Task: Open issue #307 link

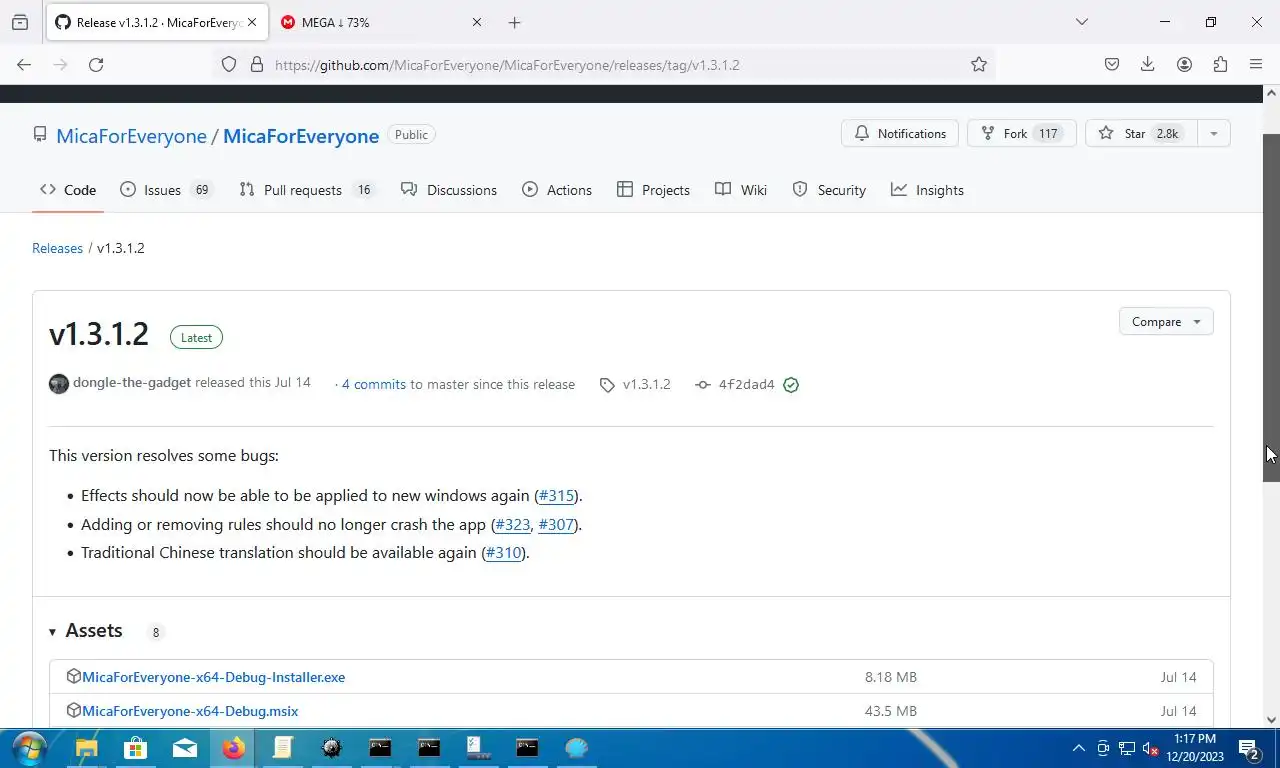Action: (556, 524)
